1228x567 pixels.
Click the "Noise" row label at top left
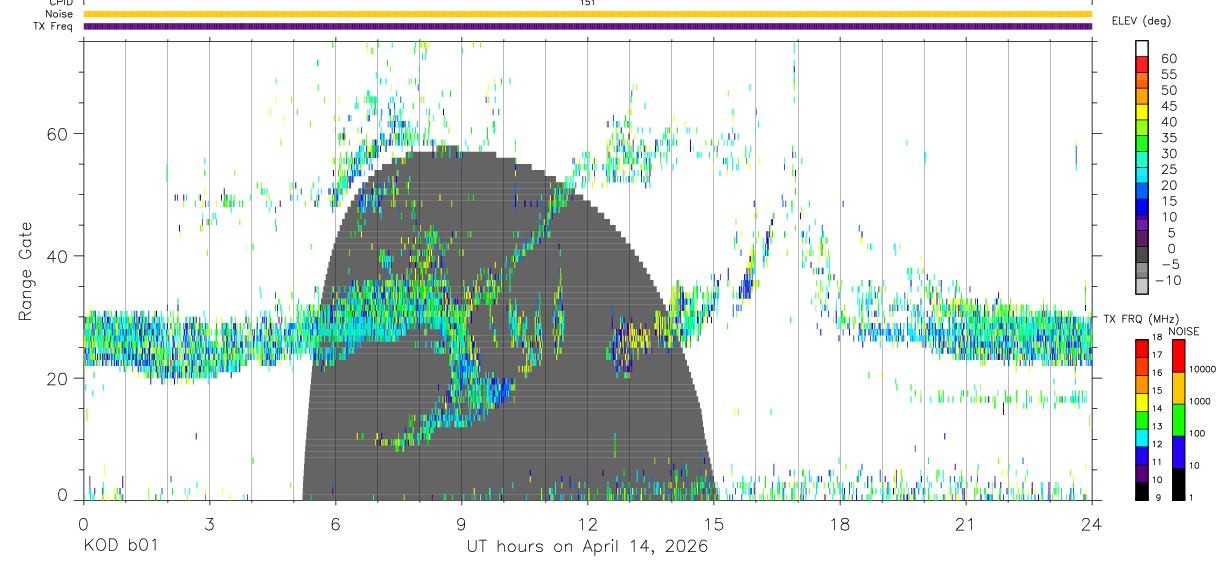[x=60, y=14]
